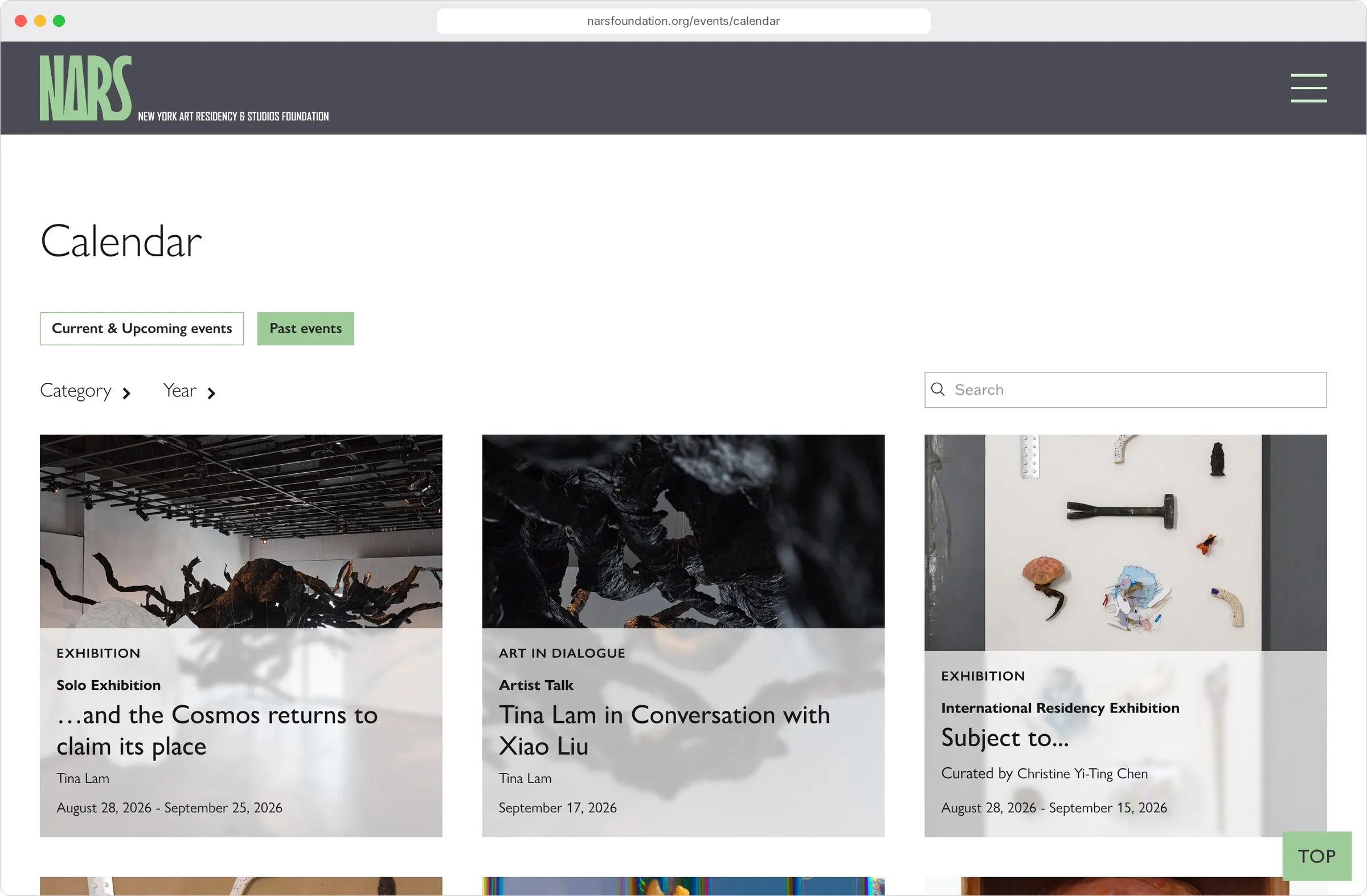Click 'Solo Exhibition' label
1367x896 pixels.
(x=109, y=685)
